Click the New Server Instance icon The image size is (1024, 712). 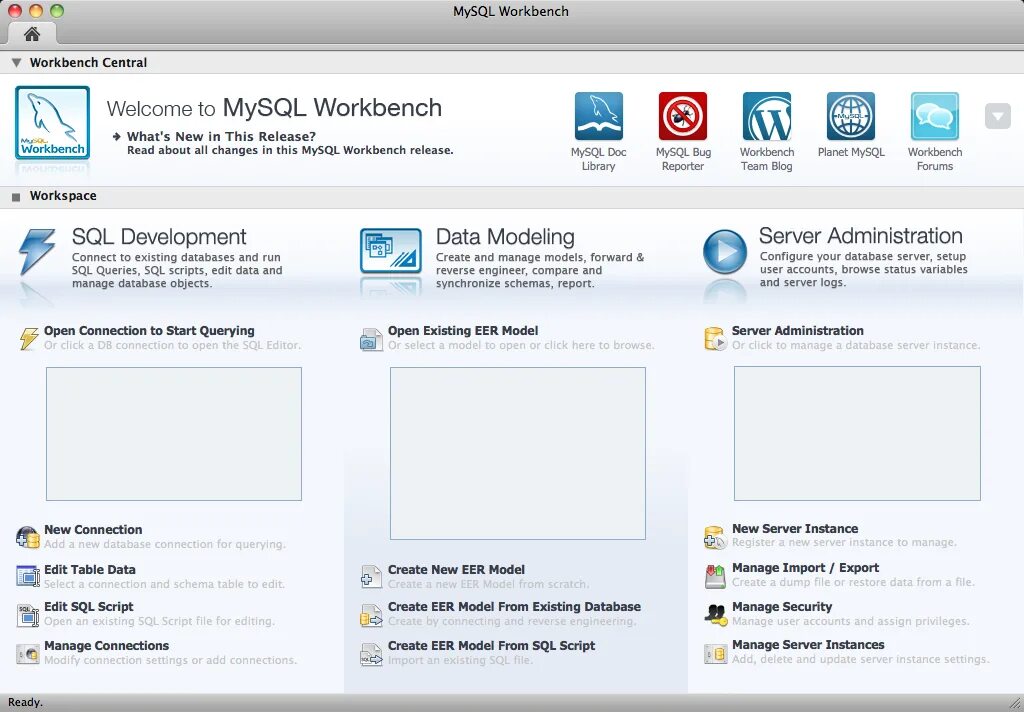point(715,537)
